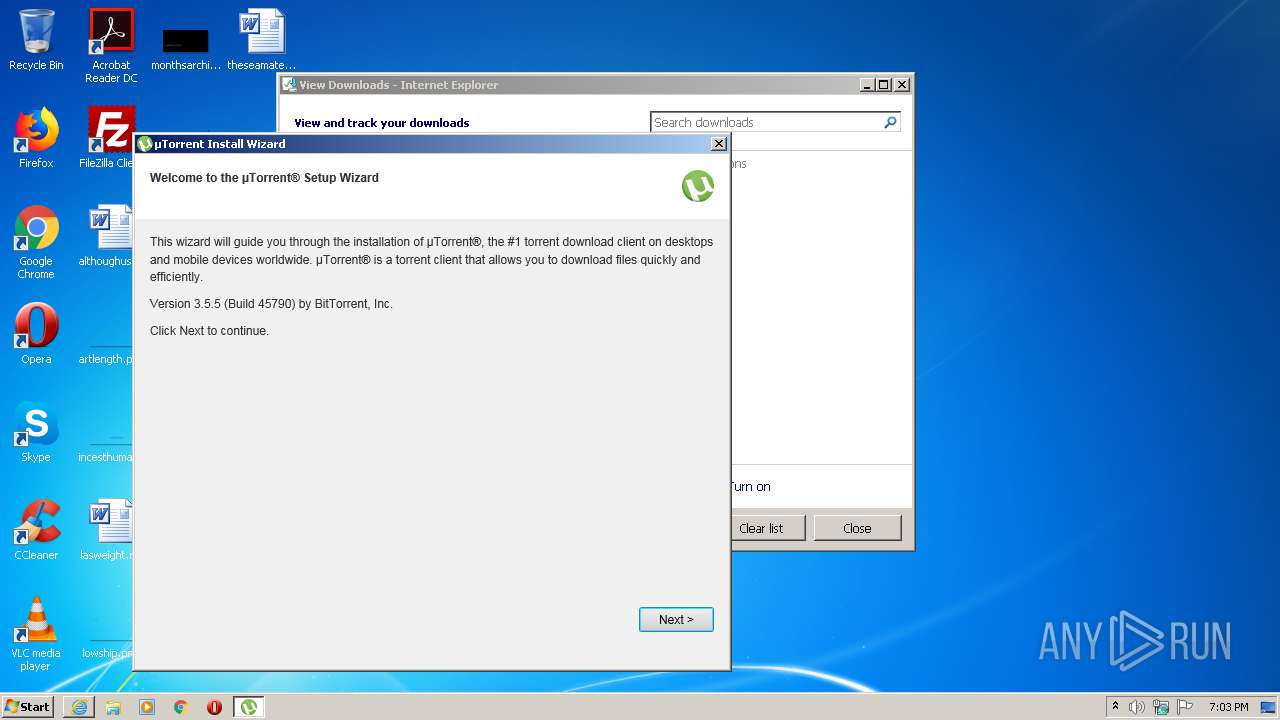Click the network tray icon
The height and width of the screenshot is (720, 1280).
click(1161, 707)
